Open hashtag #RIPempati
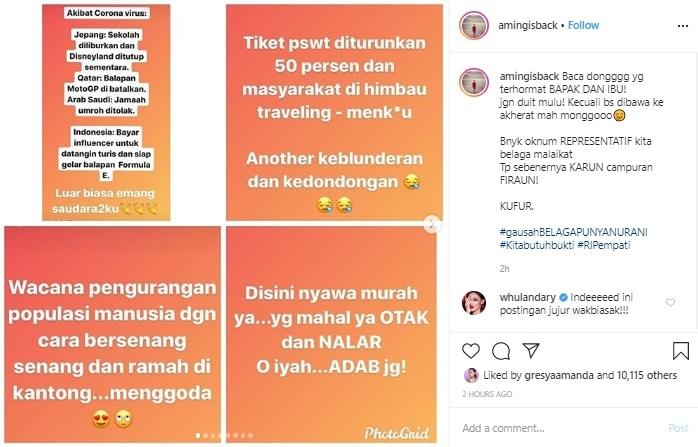Viewport: 698px width, 447px height. coord(604,245)
